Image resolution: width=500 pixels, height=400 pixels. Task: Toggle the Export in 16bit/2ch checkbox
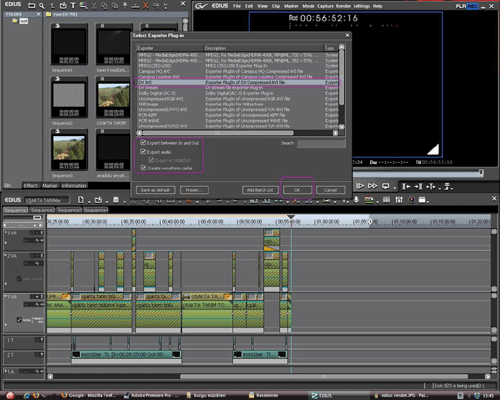click(x=151, y=160)
